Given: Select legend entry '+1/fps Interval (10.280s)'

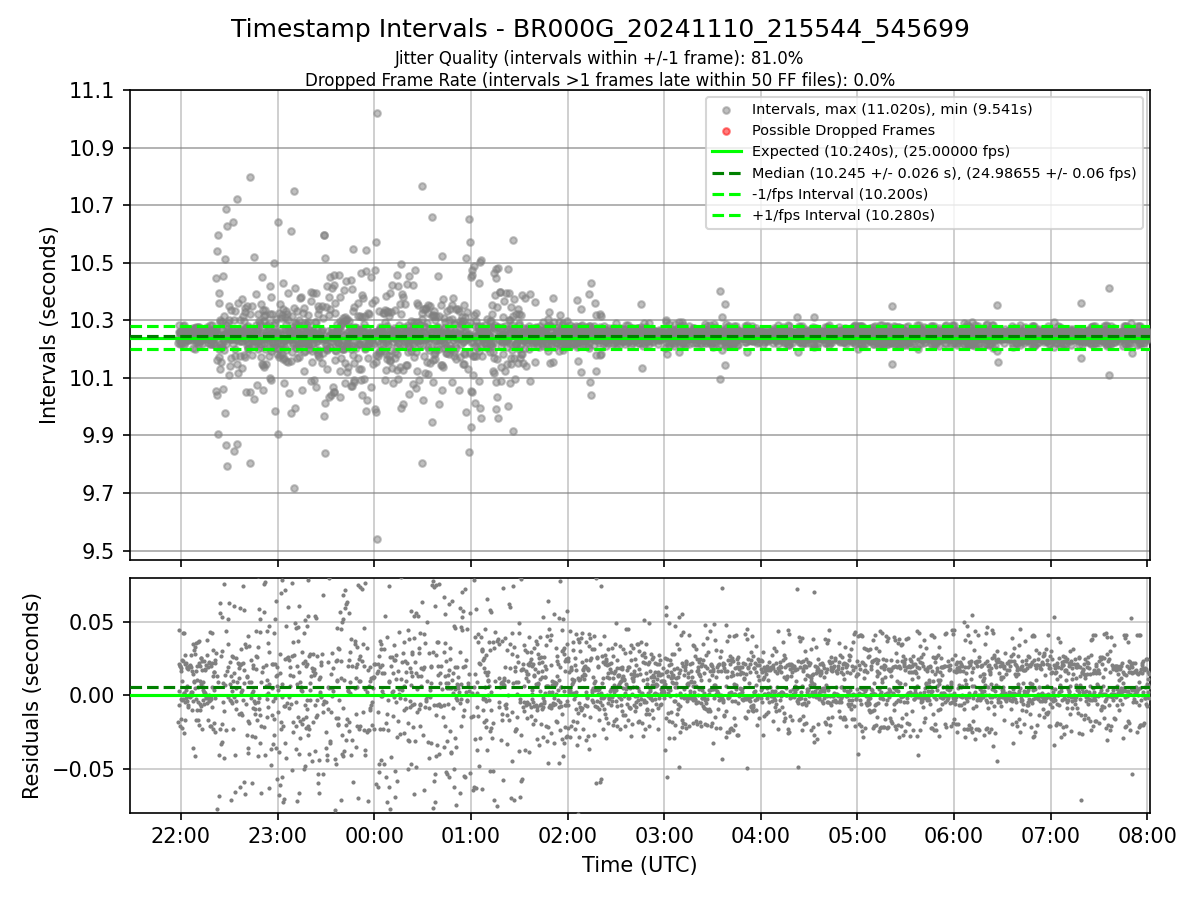Looking at the screenshot, I should click(843, 214).
